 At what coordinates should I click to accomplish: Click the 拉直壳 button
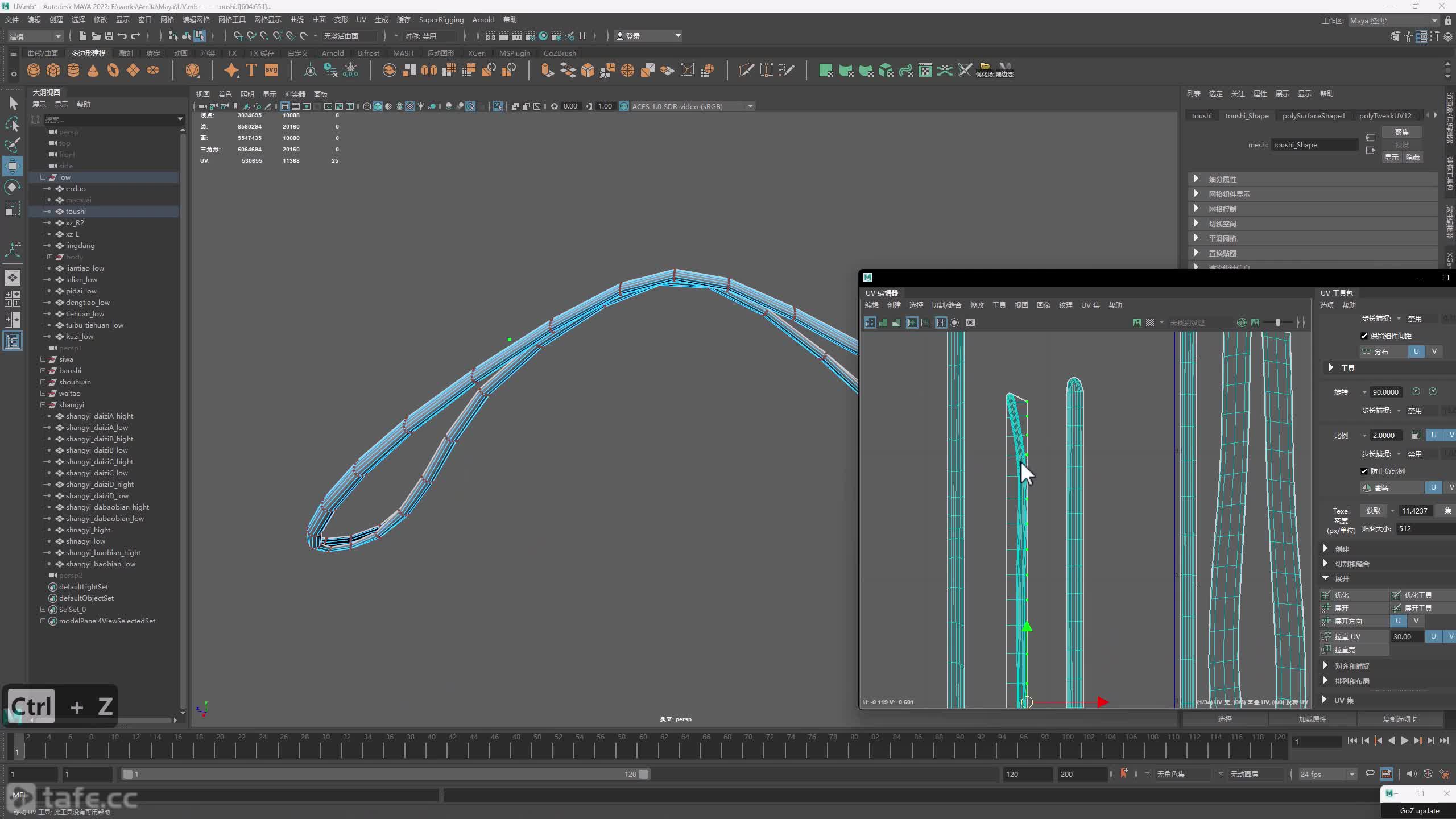(1354, 650)
